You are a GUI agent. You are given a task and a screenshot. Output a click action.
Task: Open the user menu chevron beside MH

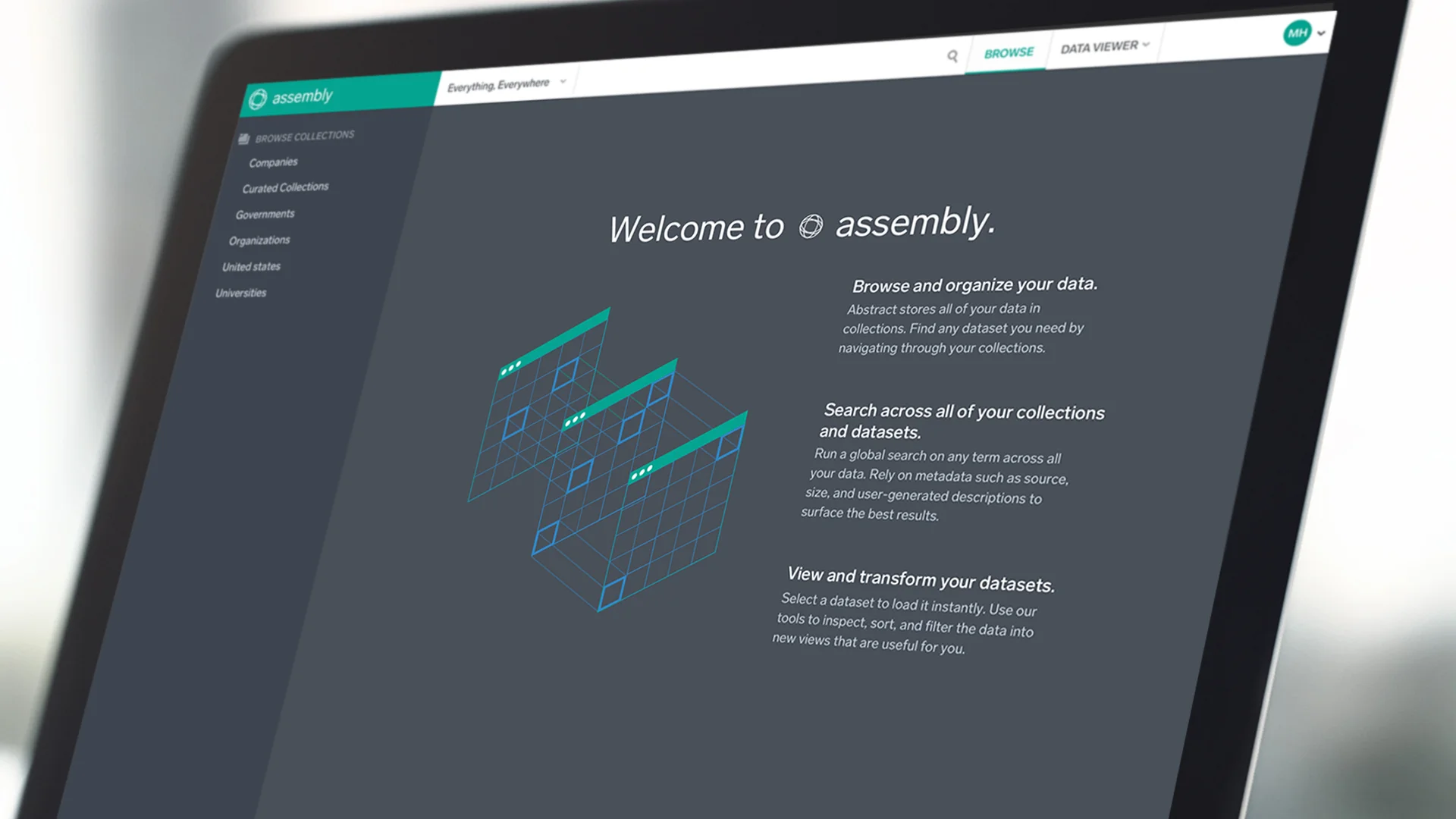click(1321, 33)
